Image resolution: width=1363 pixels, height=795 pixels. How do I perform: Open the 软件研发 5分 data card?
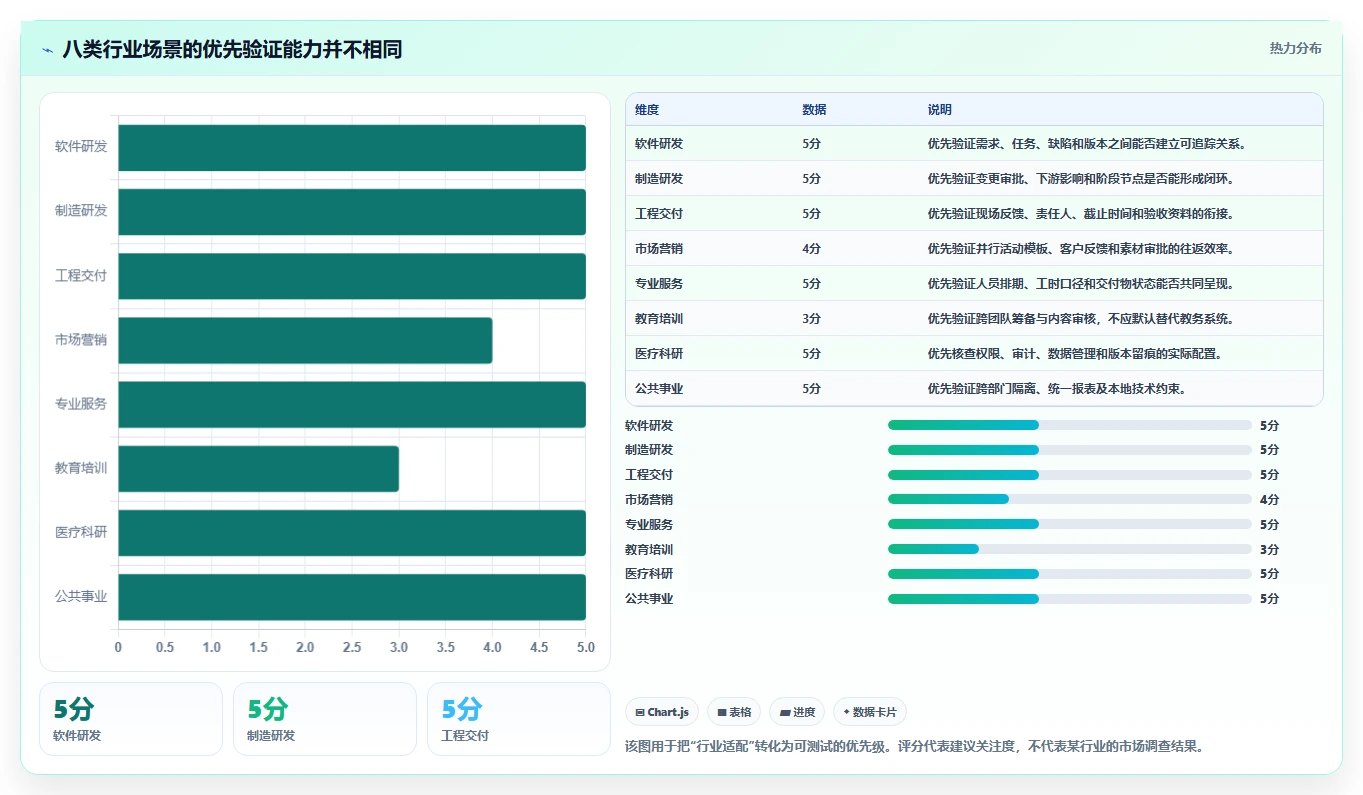pyautogui.click(x=131, y=719)
